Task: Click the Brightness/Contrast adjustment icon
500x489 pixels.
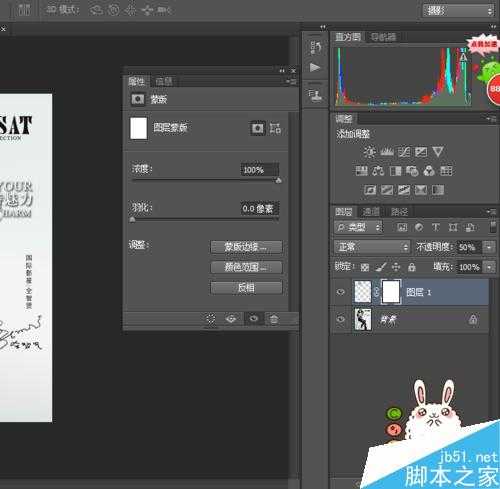Action: point(369,152)
